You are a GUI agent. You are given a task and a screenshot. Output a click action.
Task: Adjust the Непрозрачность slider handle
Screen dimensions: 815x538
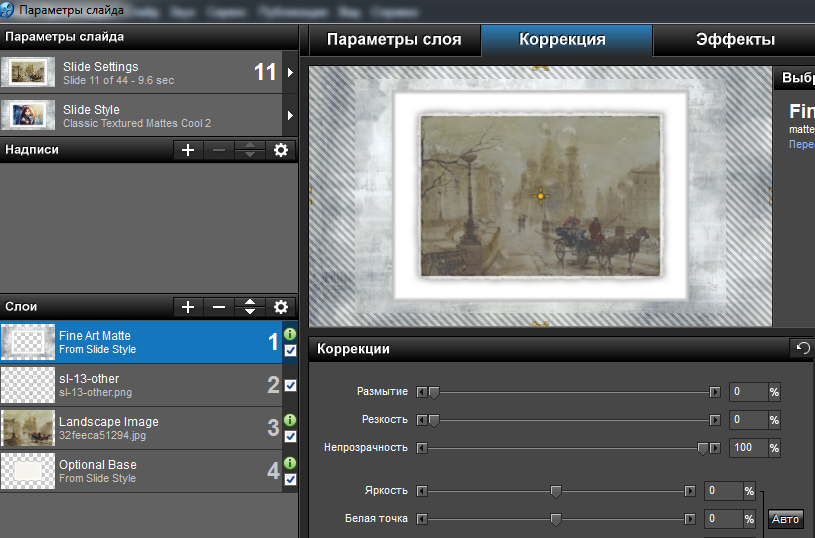click(x=703, y=449)
